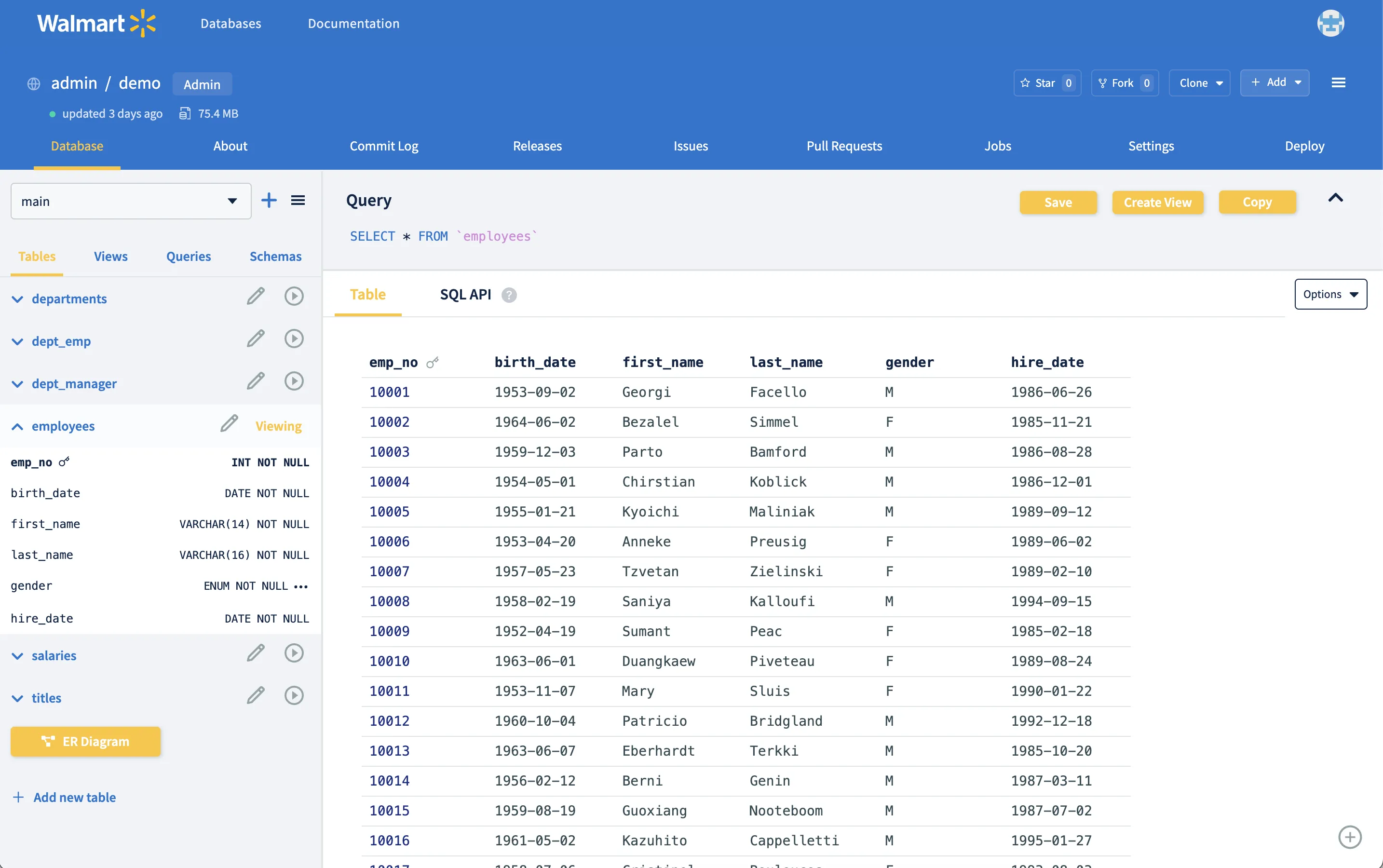Open the top-right header hamburger menu
The width and height of the screenshot is (1383, 868).
coord(1338,82)
